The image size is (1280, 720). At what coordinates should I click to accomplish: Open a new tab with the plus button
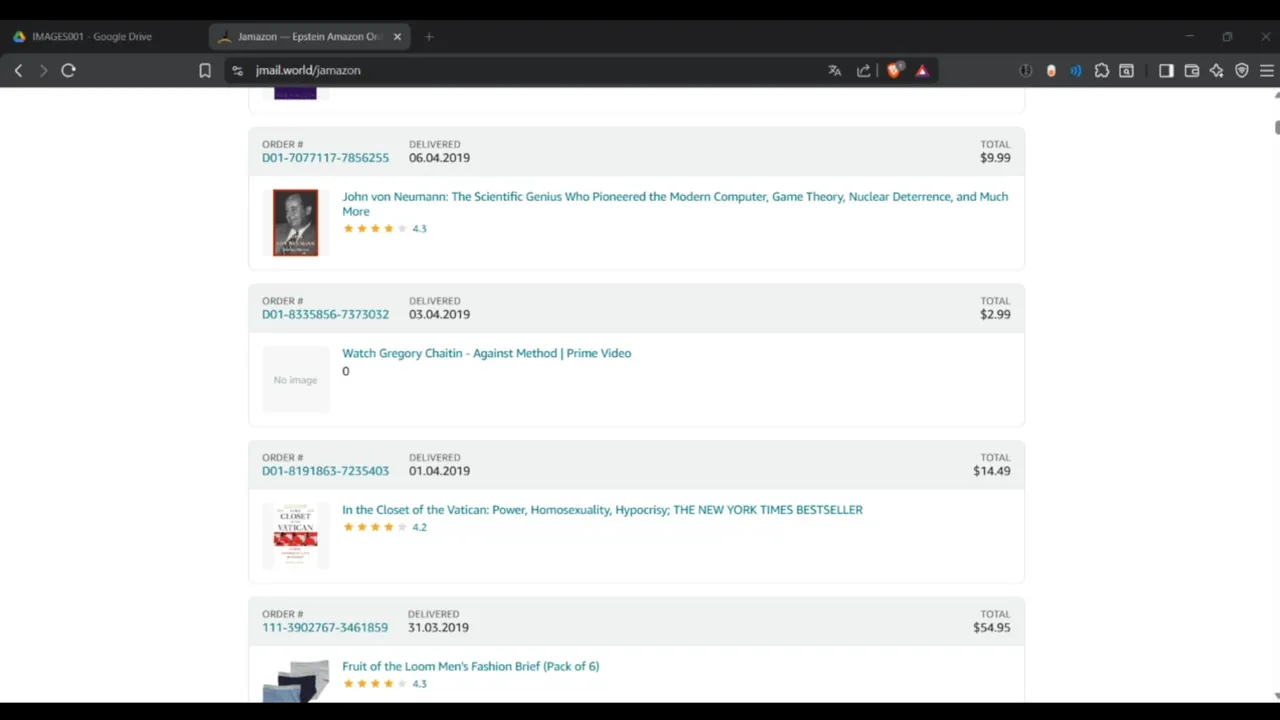(429, 37)
